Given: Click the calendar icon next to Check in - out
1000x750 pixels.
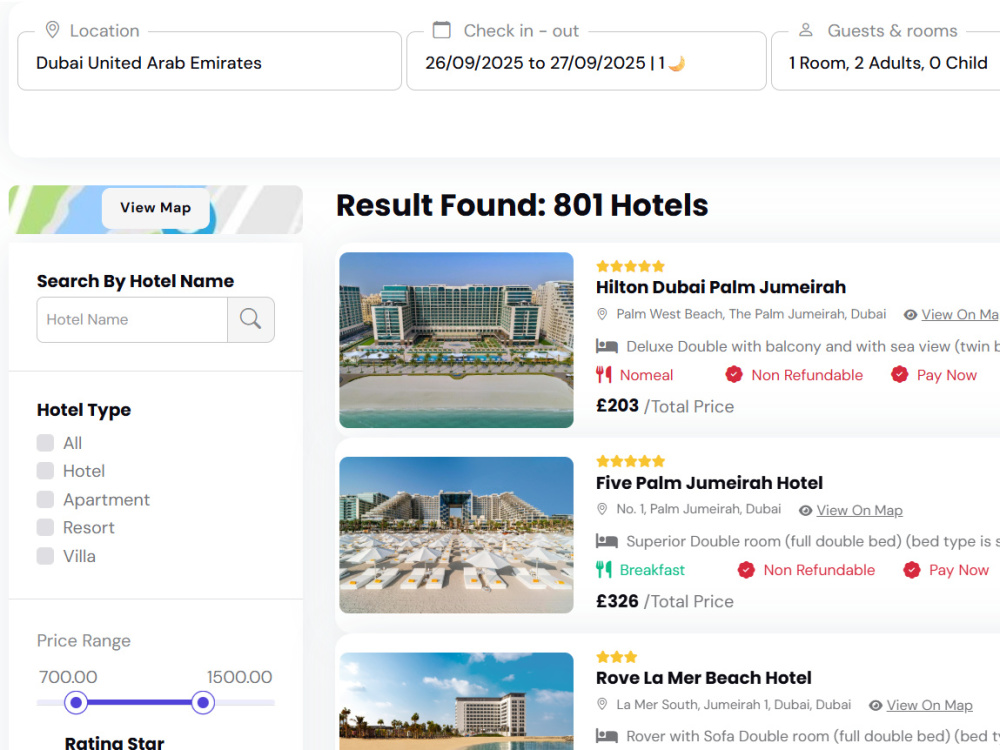Looking at the screenshot, I should (441, 30).
